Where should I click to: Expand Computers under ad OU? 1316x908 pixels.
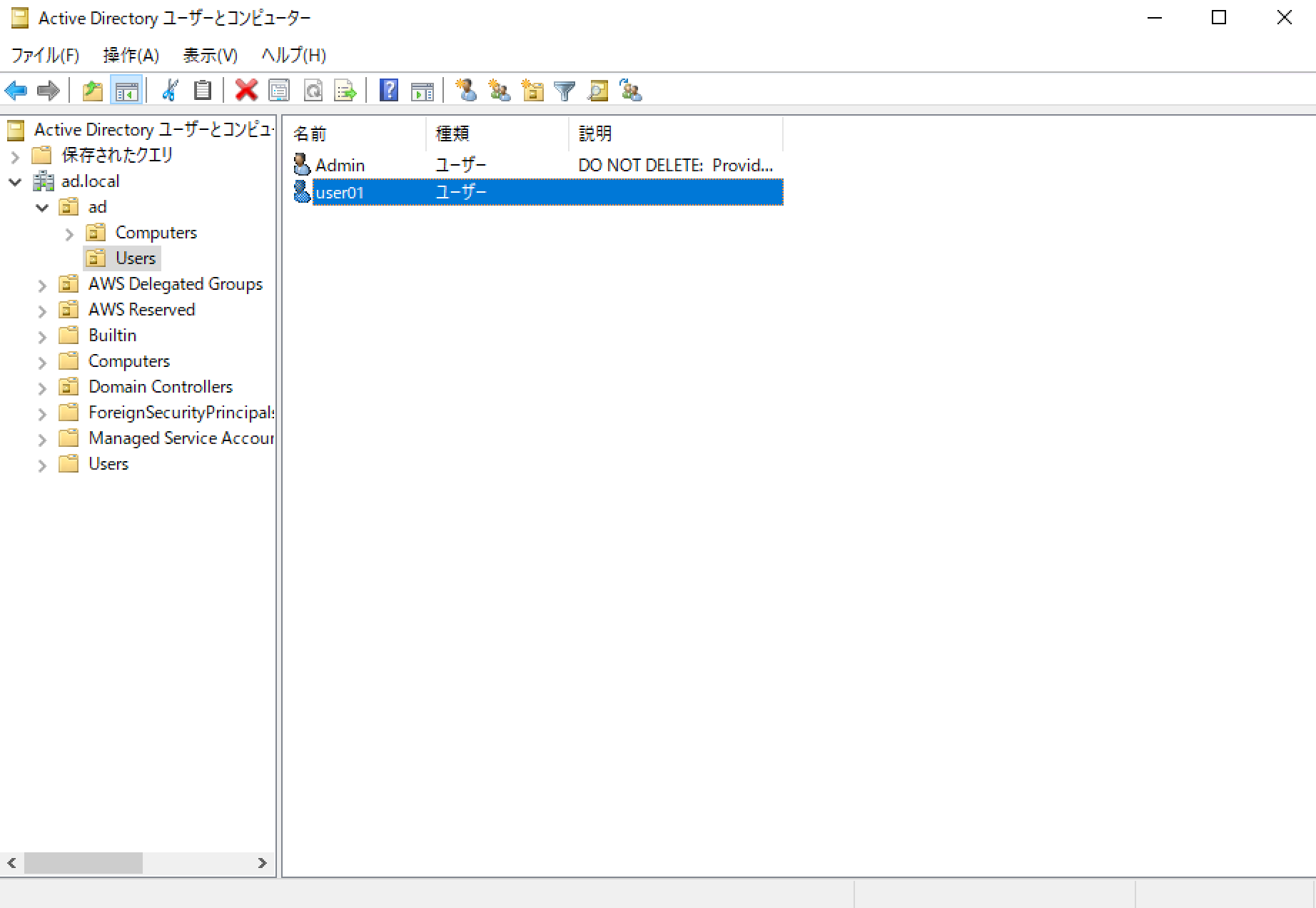pos(69,233)
